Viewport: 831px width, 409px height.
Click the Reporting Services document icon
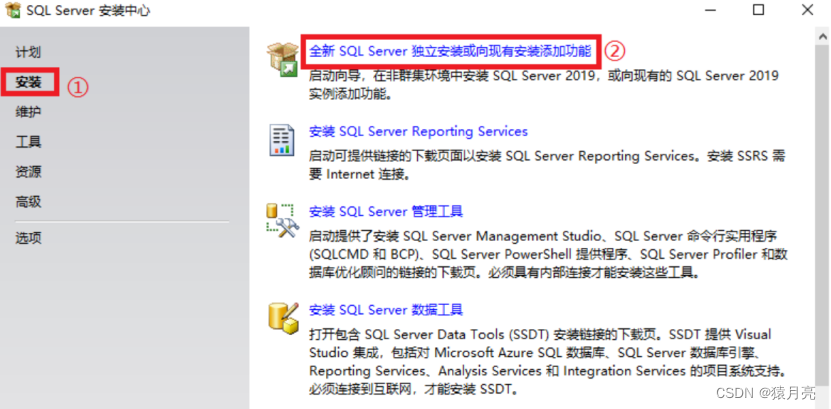coord(281,140)
